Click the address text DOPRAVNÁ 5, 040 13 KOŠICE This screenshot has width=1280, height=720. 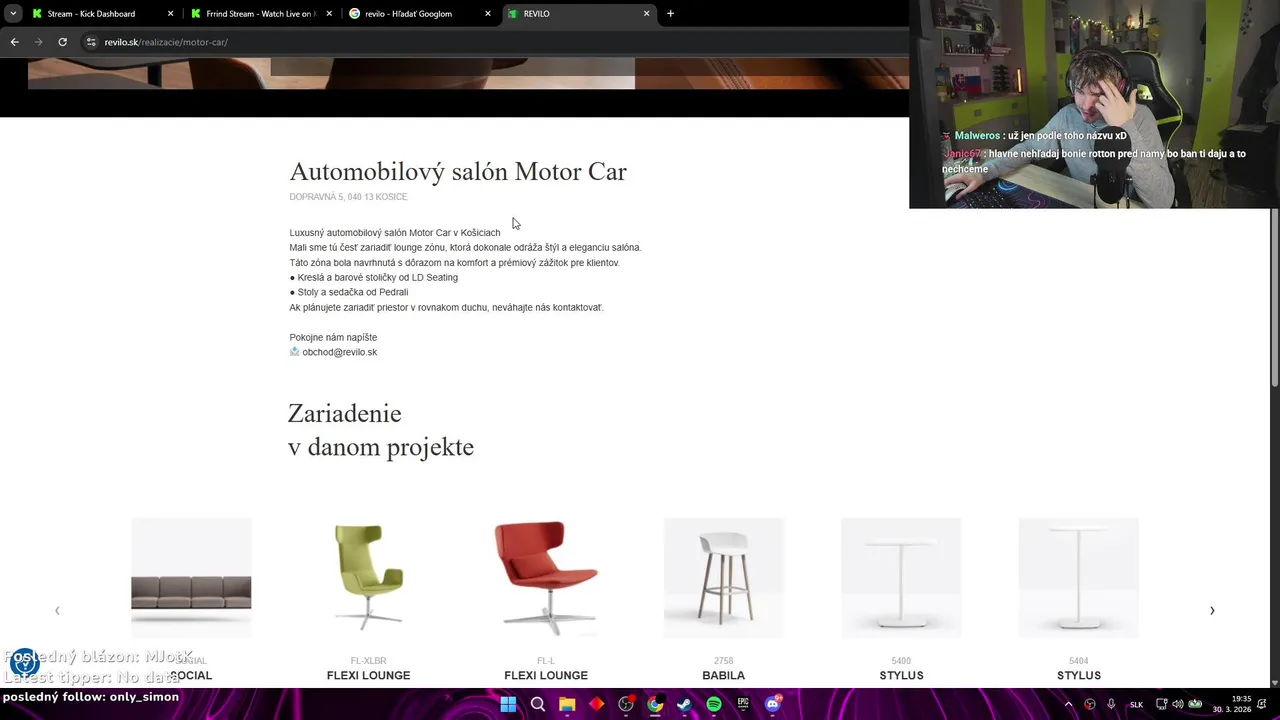pyautogui.click(x=348, y=197)
